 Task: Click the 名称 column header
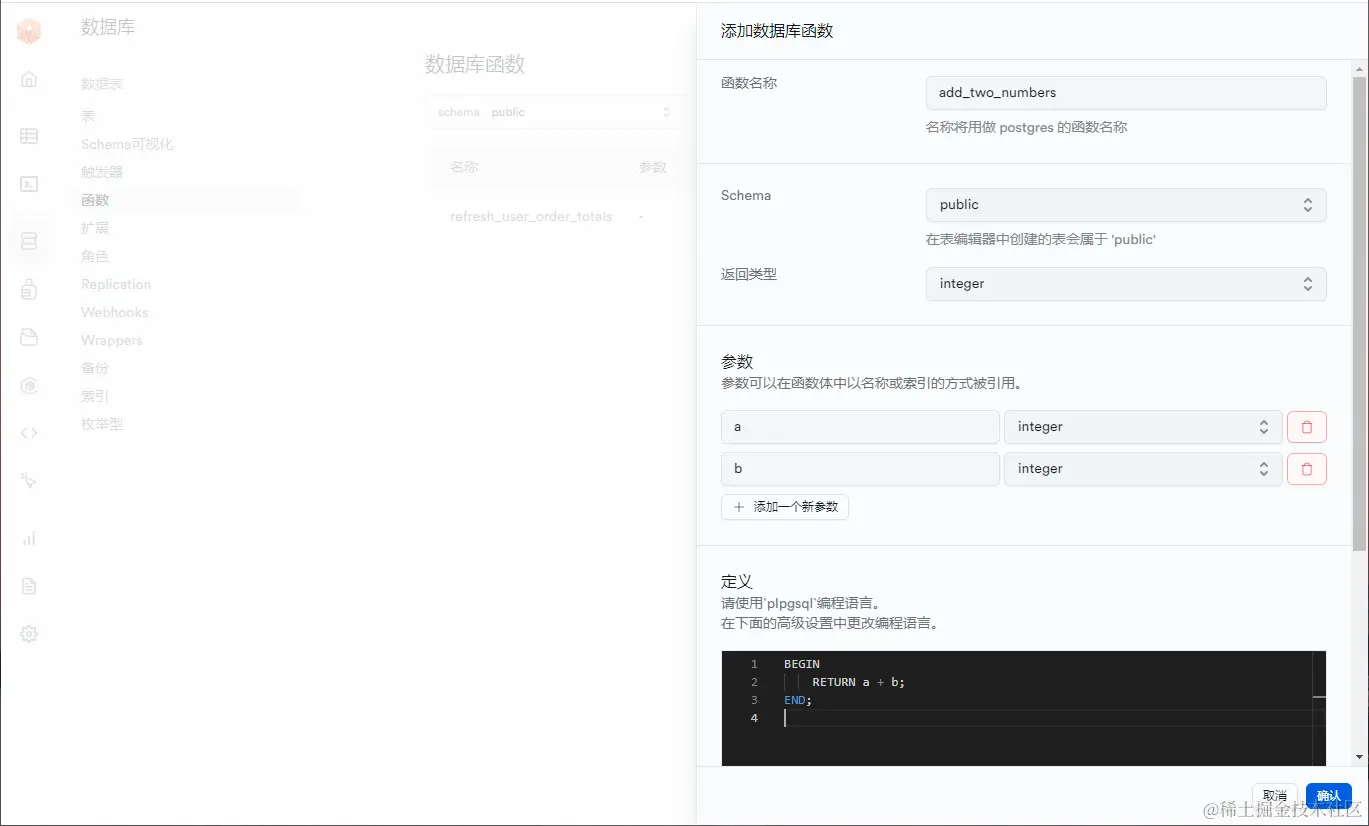coord(464,167)
